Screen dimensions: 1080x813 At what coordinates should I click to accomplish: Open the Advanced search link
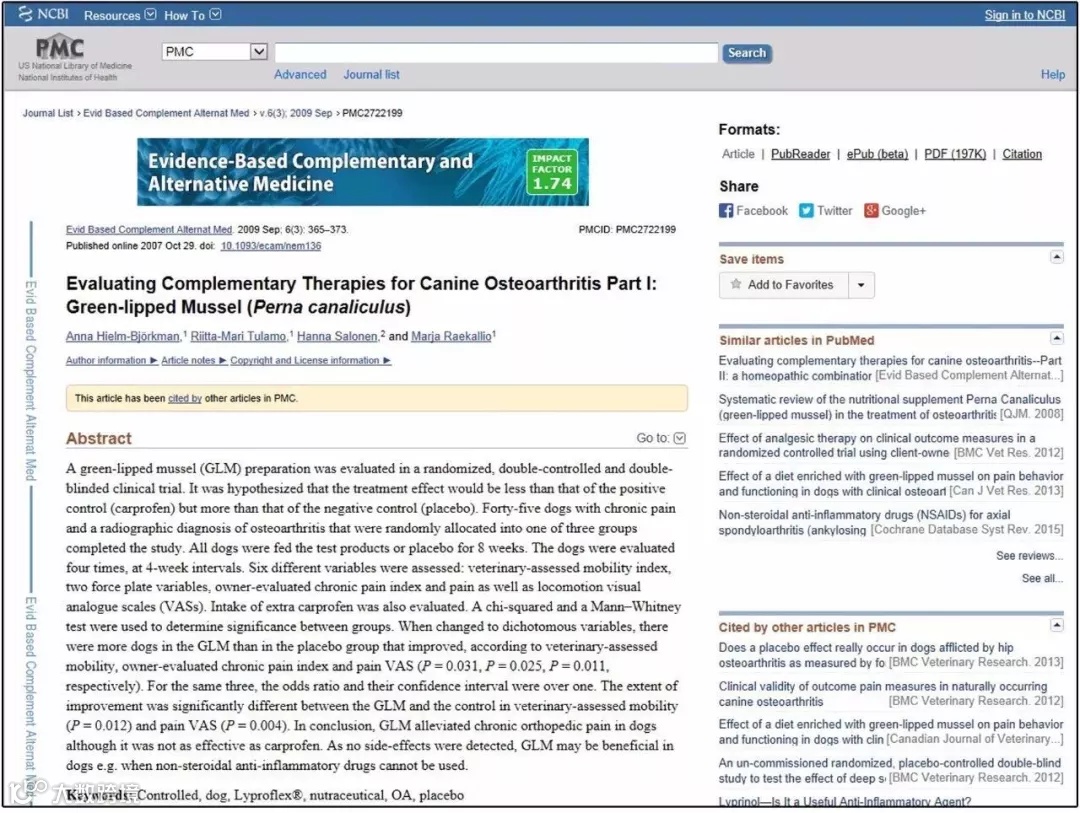(300, 74)
